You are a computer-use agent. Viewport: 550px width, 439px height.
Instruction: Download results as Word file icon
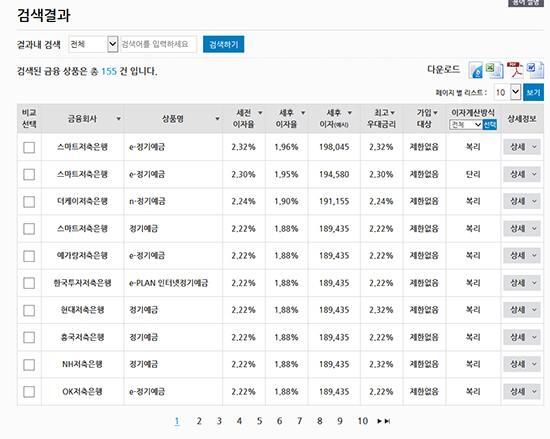pos(535,70)
